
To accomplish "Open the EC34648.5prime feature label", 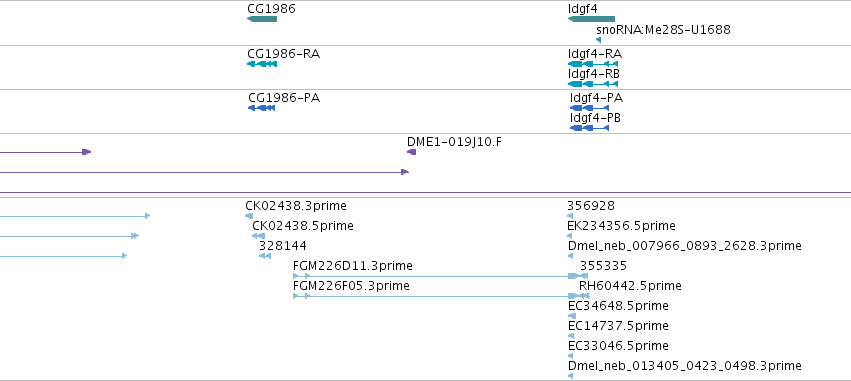I will coord(618,306).
